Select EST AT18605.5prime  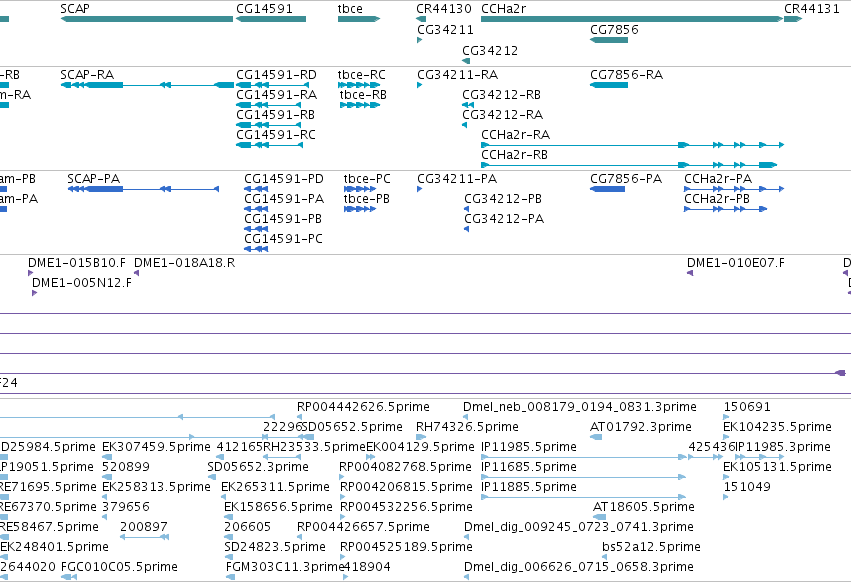[x=644, y=508]
